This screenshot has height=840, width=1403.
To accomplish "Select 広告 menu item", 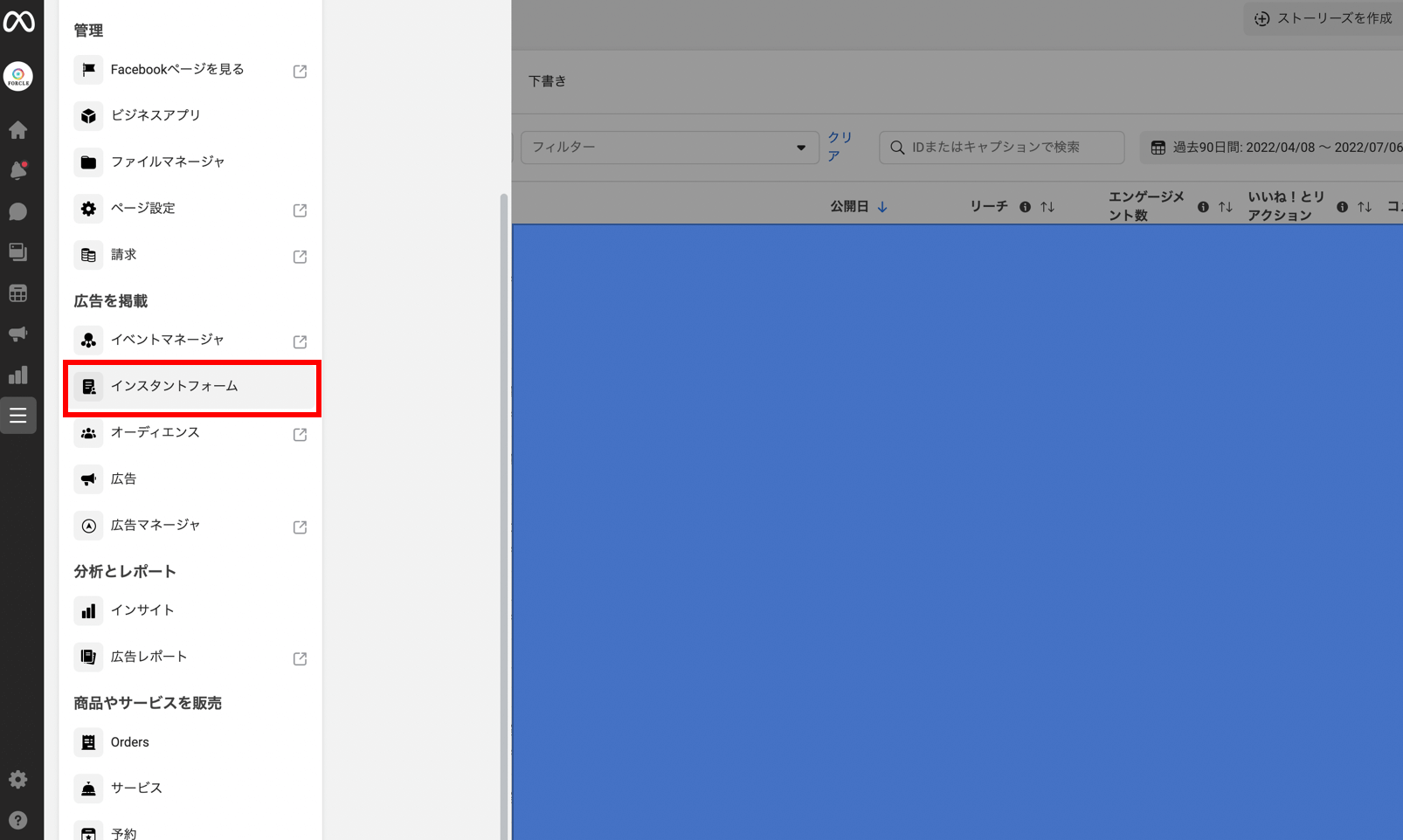I will pos(192,479).
